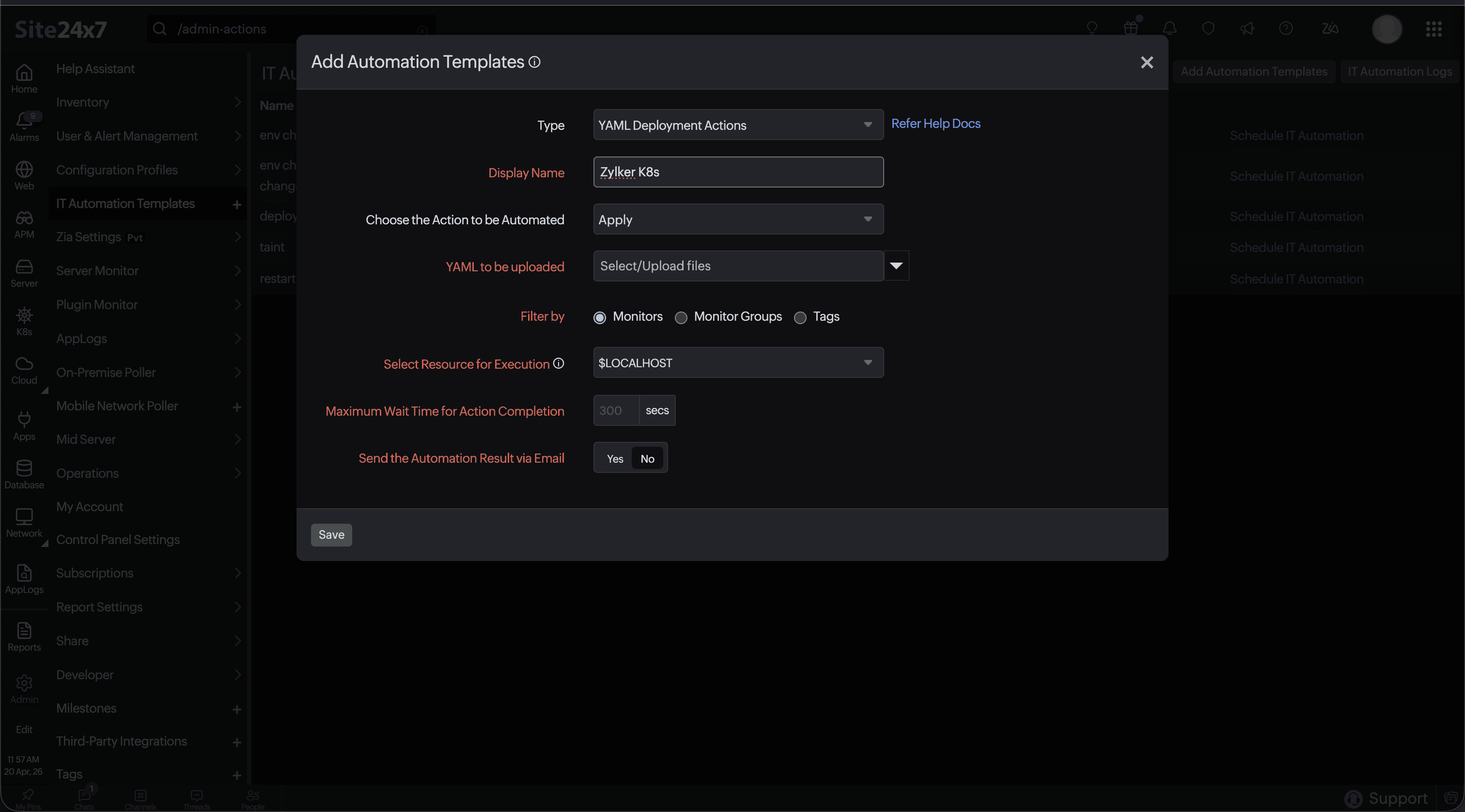Click background Add Automation Templates button
Viewport: 1465px width, 812px height.
pyautogui.click(x=1253, y=72)
